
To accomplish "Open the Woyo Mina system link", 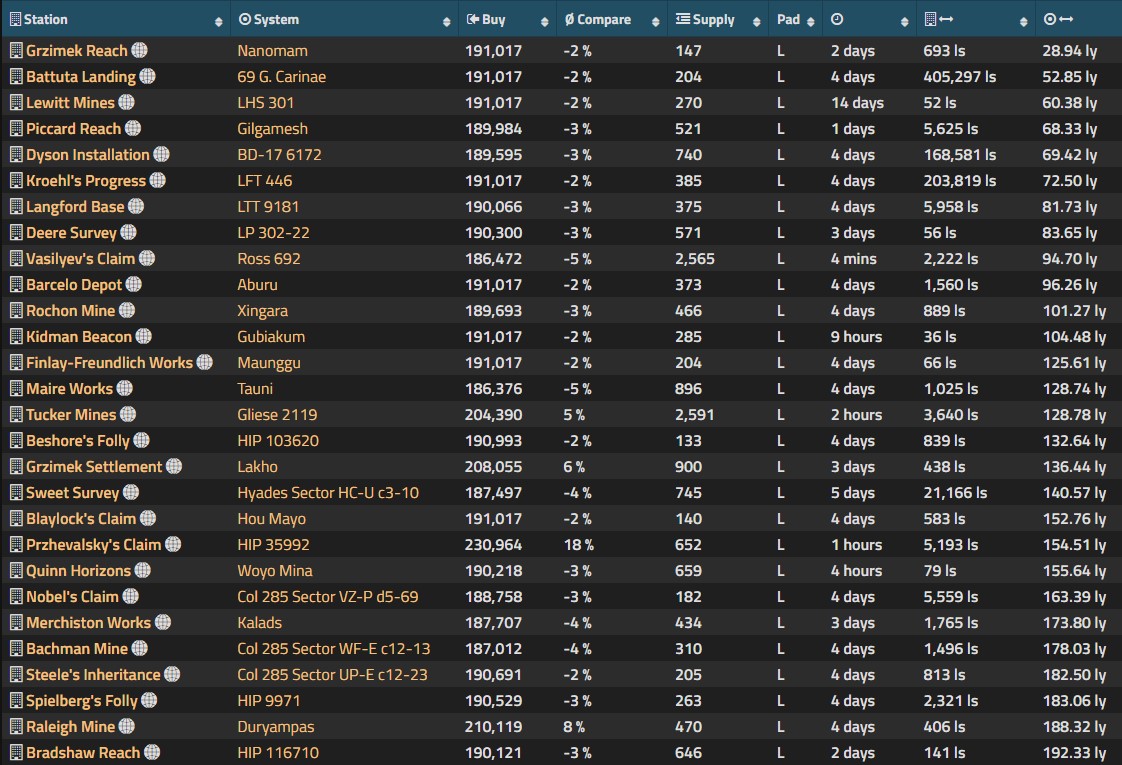I will (x=275, y=570).
